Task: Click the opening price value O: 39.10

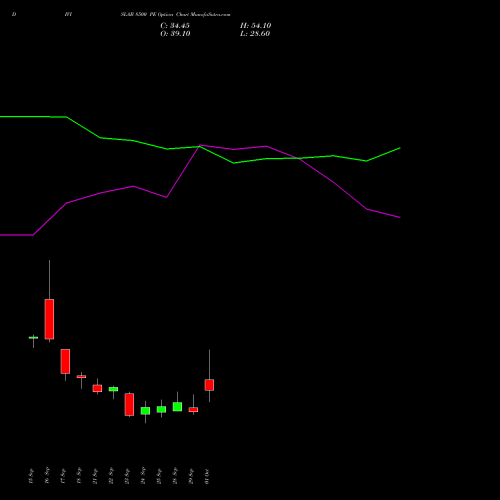Action: tap(175, 34)
